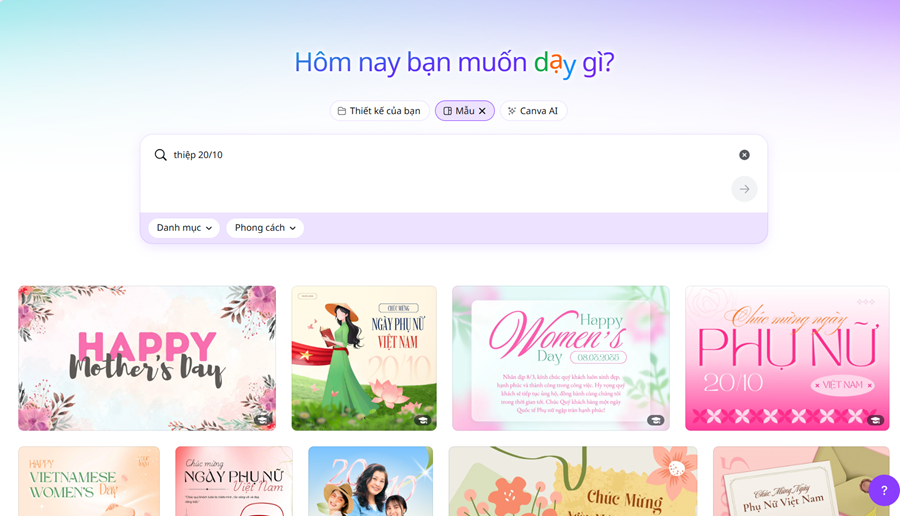Click the template layout icon on 'Mẫu' chip

point(448,111)
